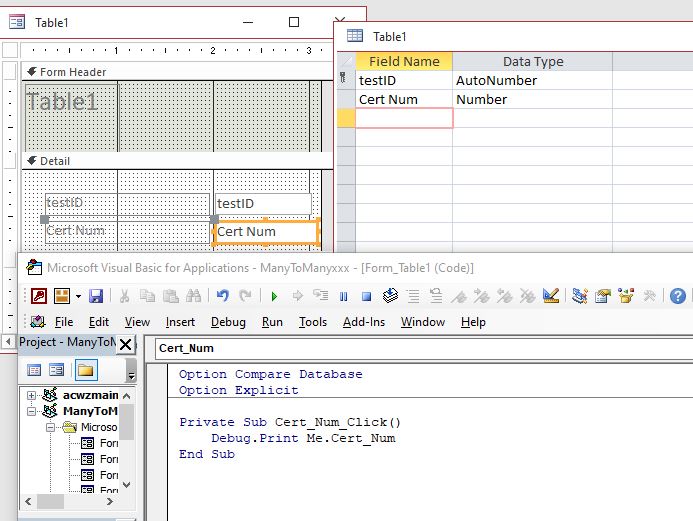Click the testID row selector with key
The image size is (693, 521).
(346, 80)
